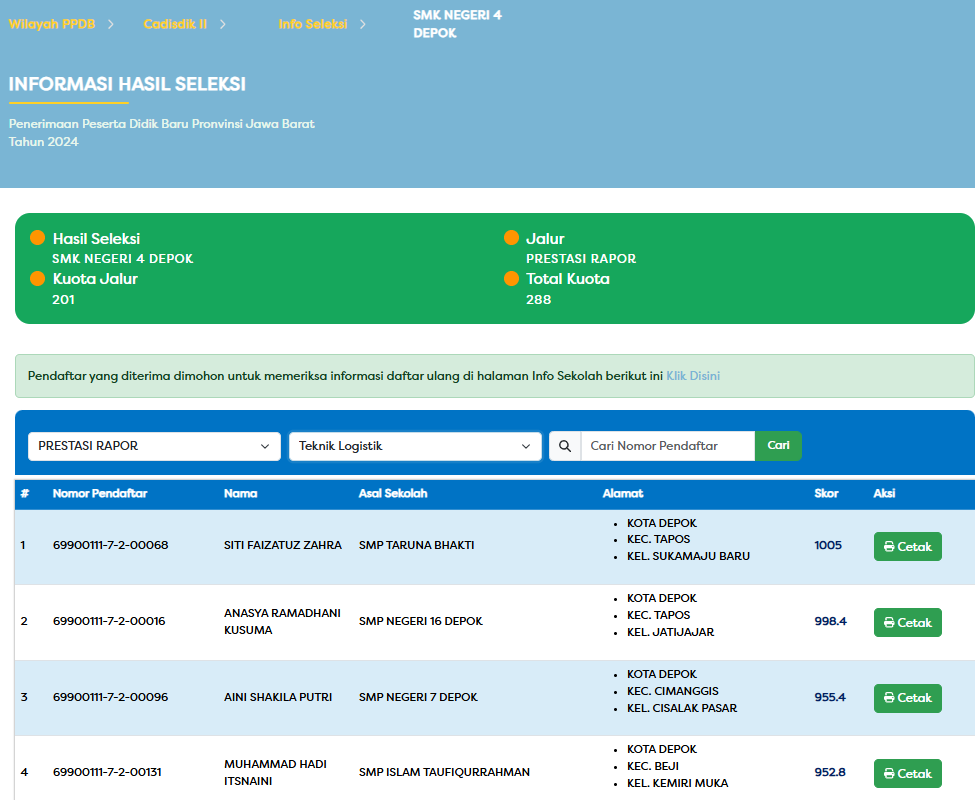975x800 pixels.
Task: Click the magnifier search icon
Action: 565,446
